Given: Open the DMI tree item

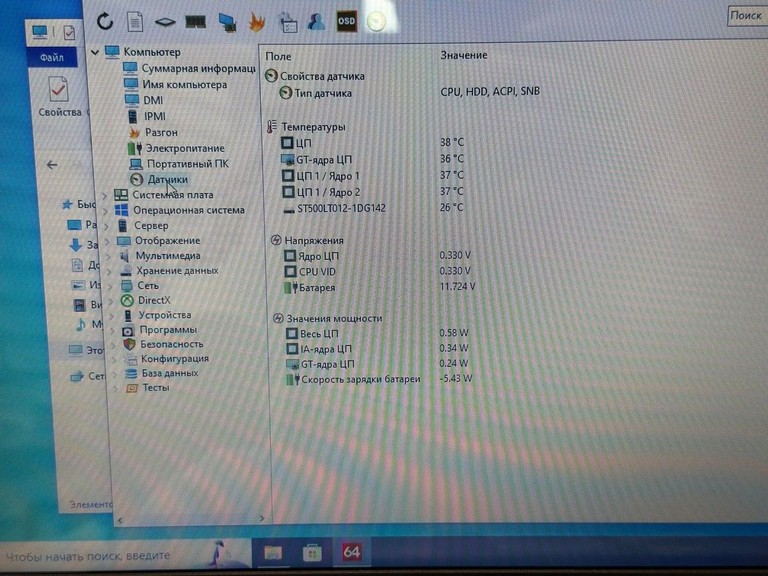Looking at the screenshot, I should [144, 100].
